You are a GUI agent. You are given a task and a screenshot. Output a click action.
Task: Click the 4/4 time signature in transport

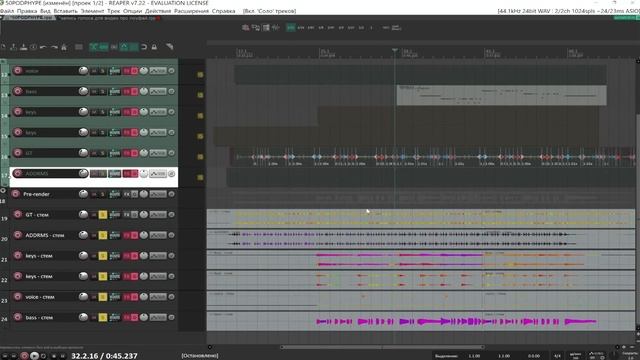point(557,356)
